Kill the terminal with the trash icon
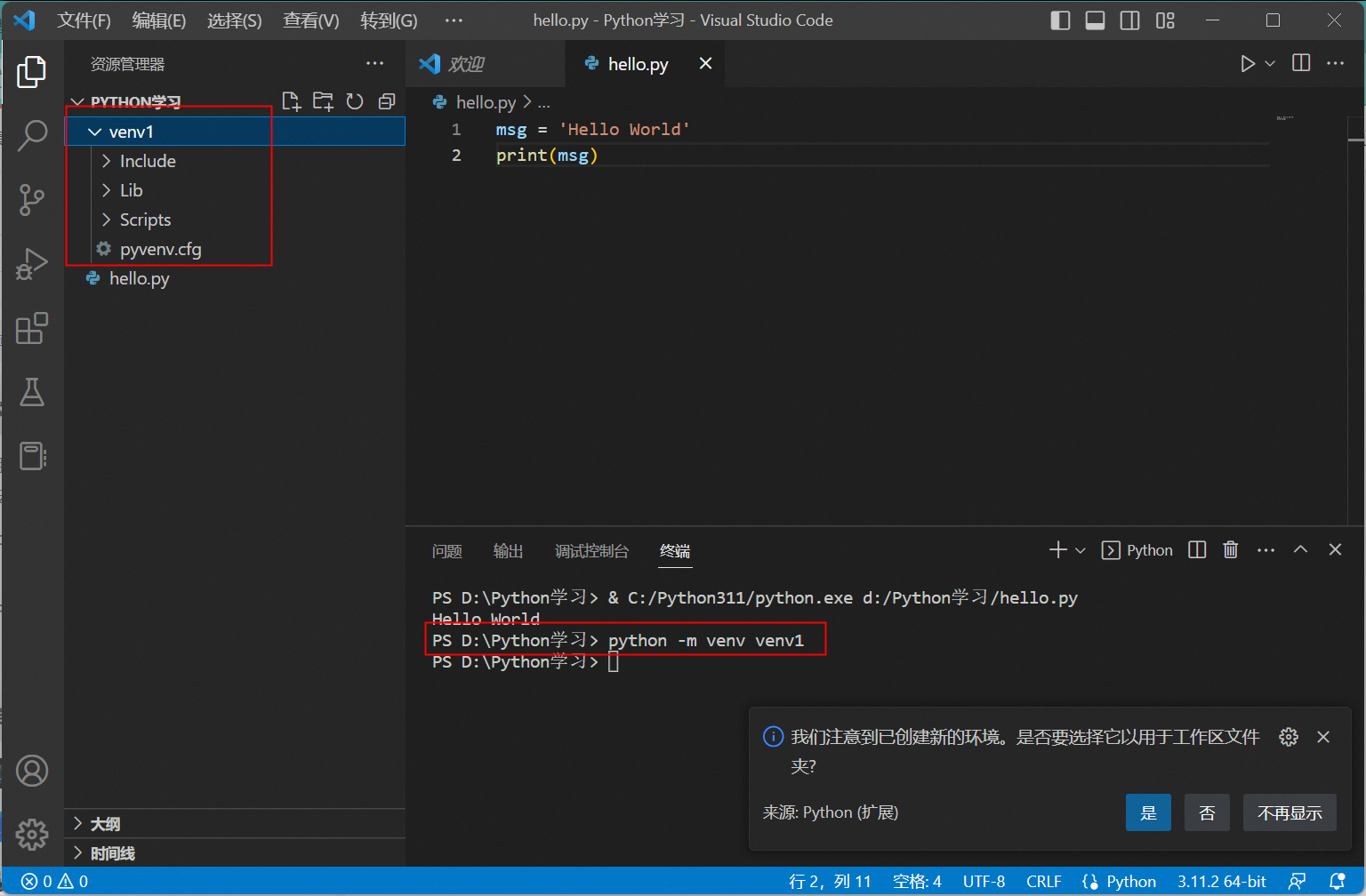Image resolution: width=1366 pixels, height=896 pixels. click(x=1231, y=550)
